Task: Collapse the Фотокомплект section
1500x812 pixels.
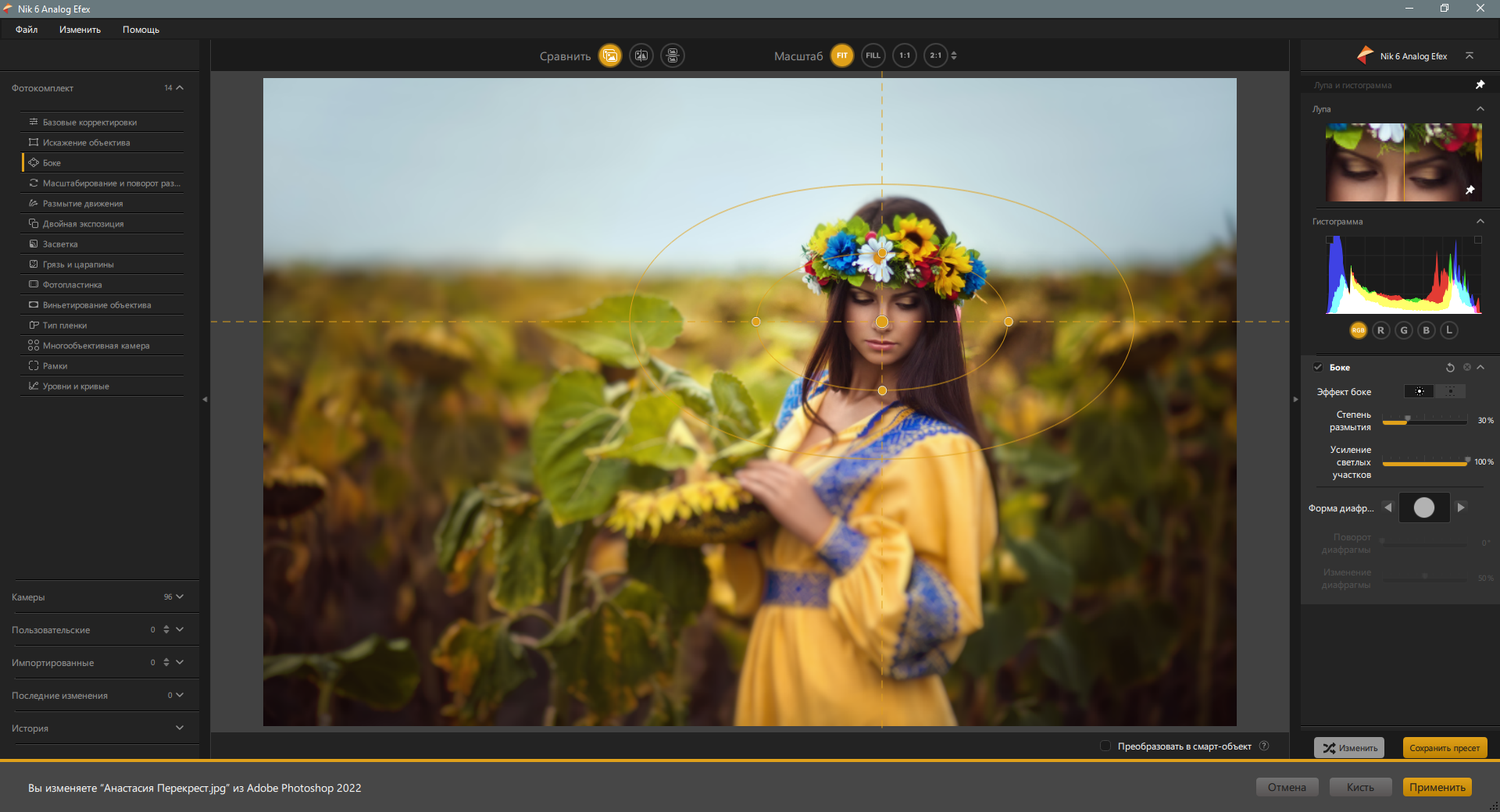Action: coord(180,87)
